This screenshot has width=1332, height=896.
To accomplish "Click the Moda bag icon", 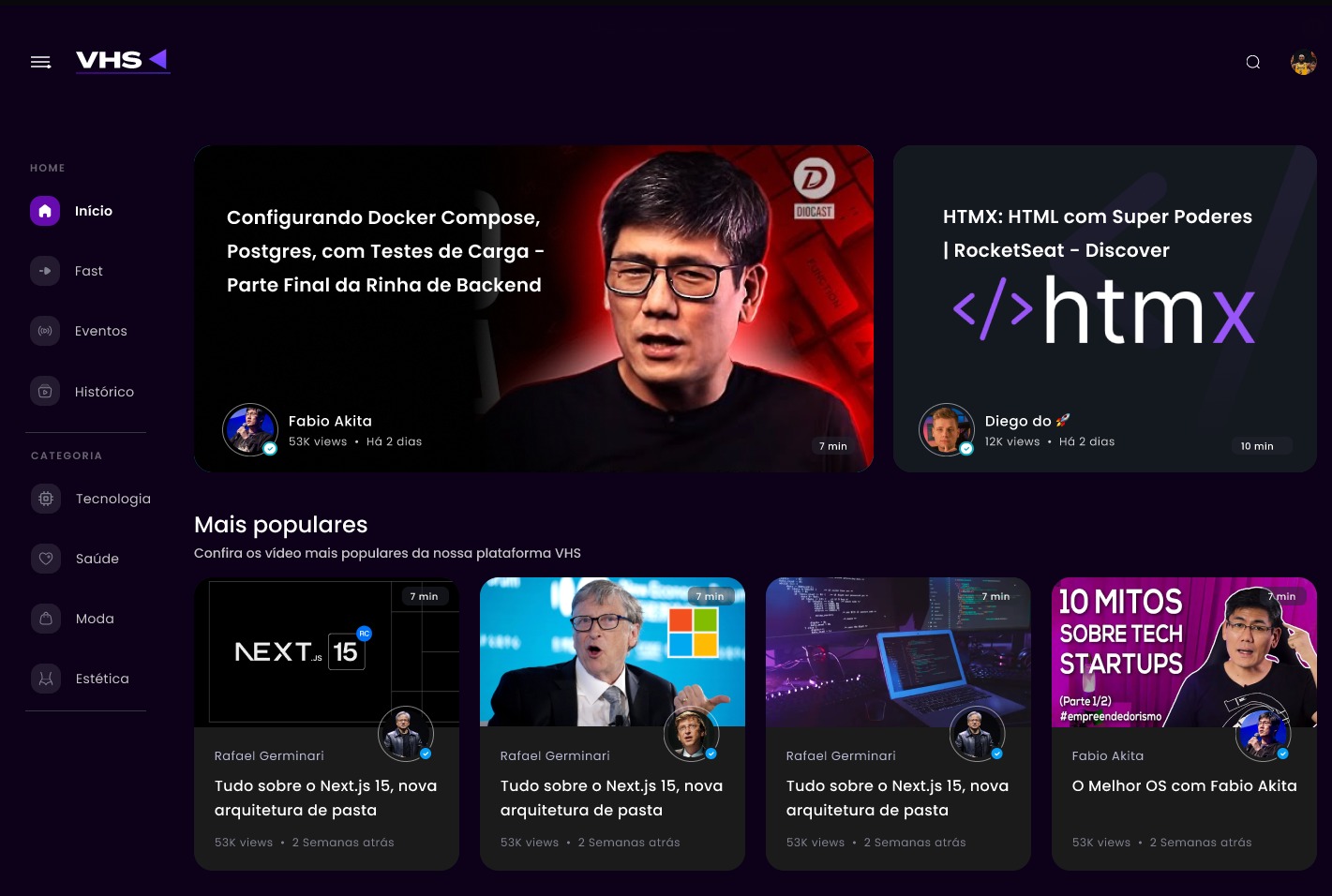I will click(x=45, y=618).
